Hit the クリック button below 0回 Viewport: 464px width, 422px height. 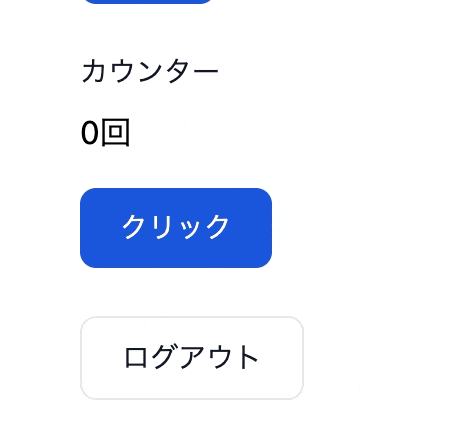[x=176, y=228]
